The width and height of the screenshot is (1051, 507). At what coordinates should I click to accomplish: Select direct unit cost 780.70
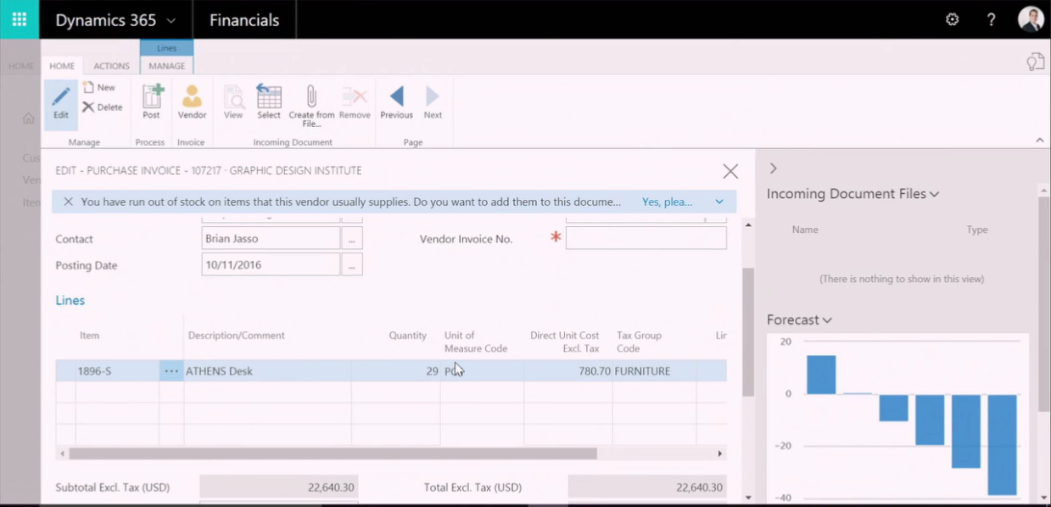(x=568, y=371)
